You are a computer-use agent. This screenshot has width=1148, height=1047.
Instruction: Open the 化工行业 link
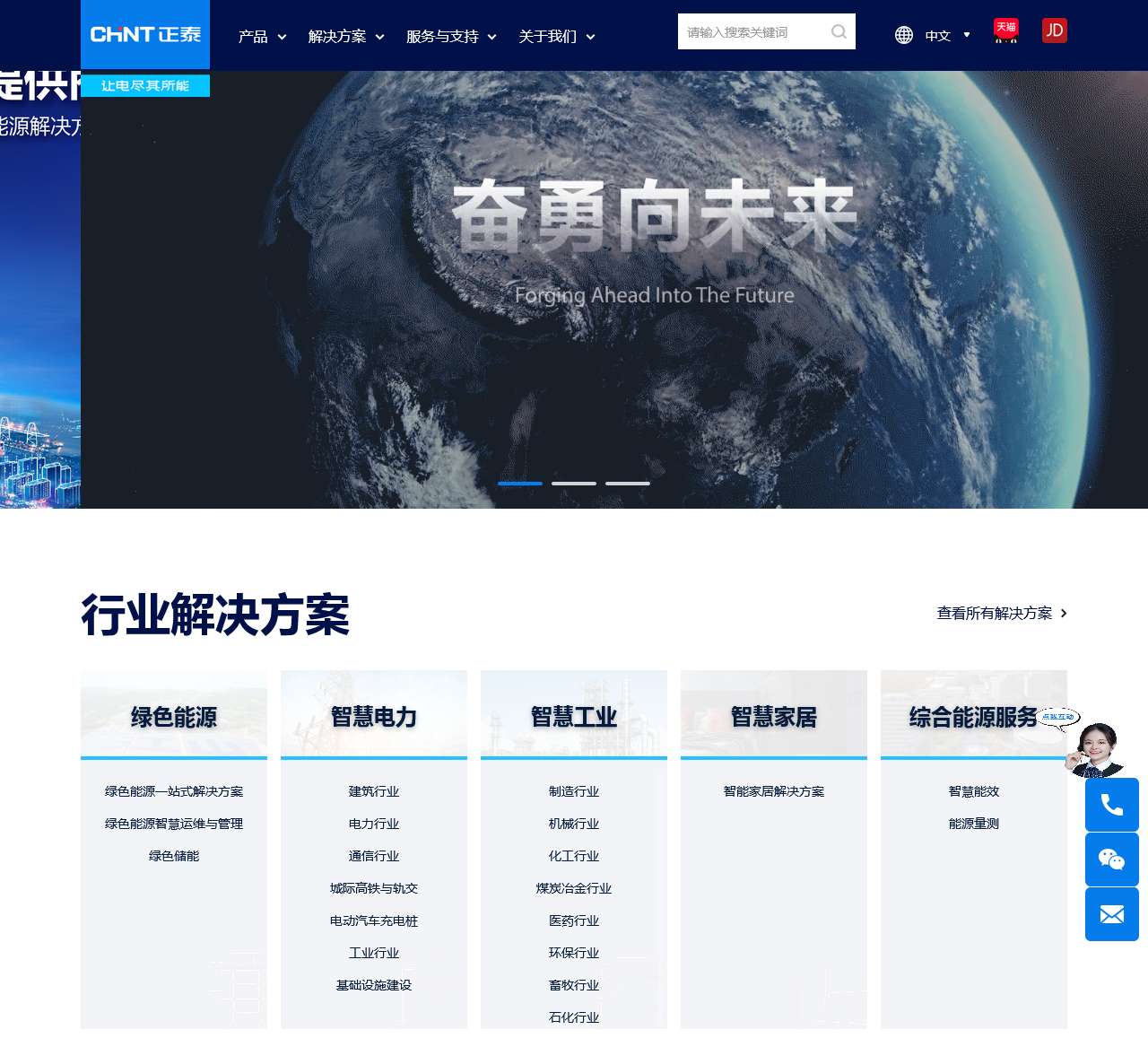pos(574,856)
